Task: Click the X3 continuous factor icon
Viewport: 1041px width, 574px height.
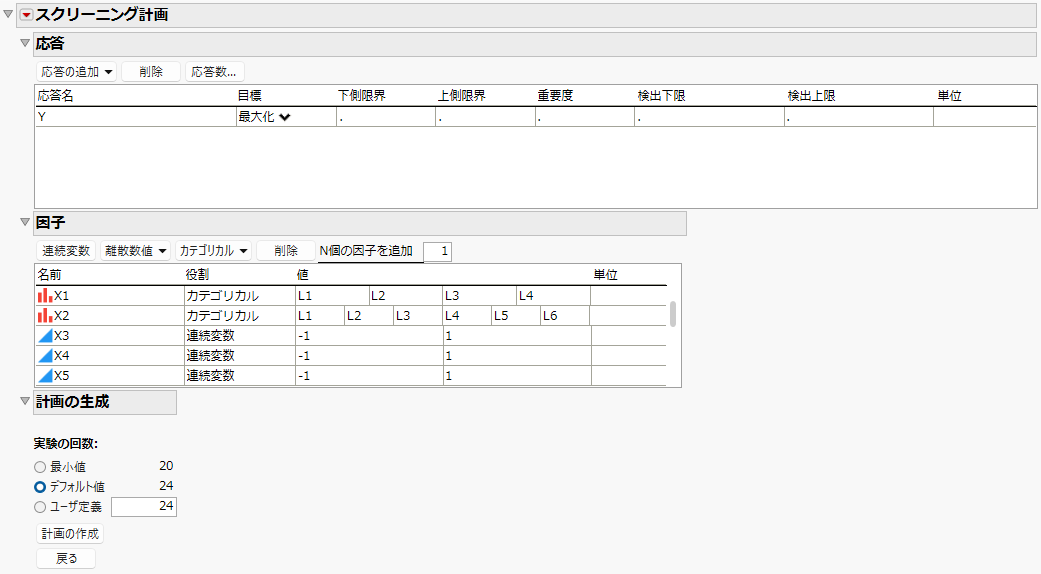Action: [44, 336]
